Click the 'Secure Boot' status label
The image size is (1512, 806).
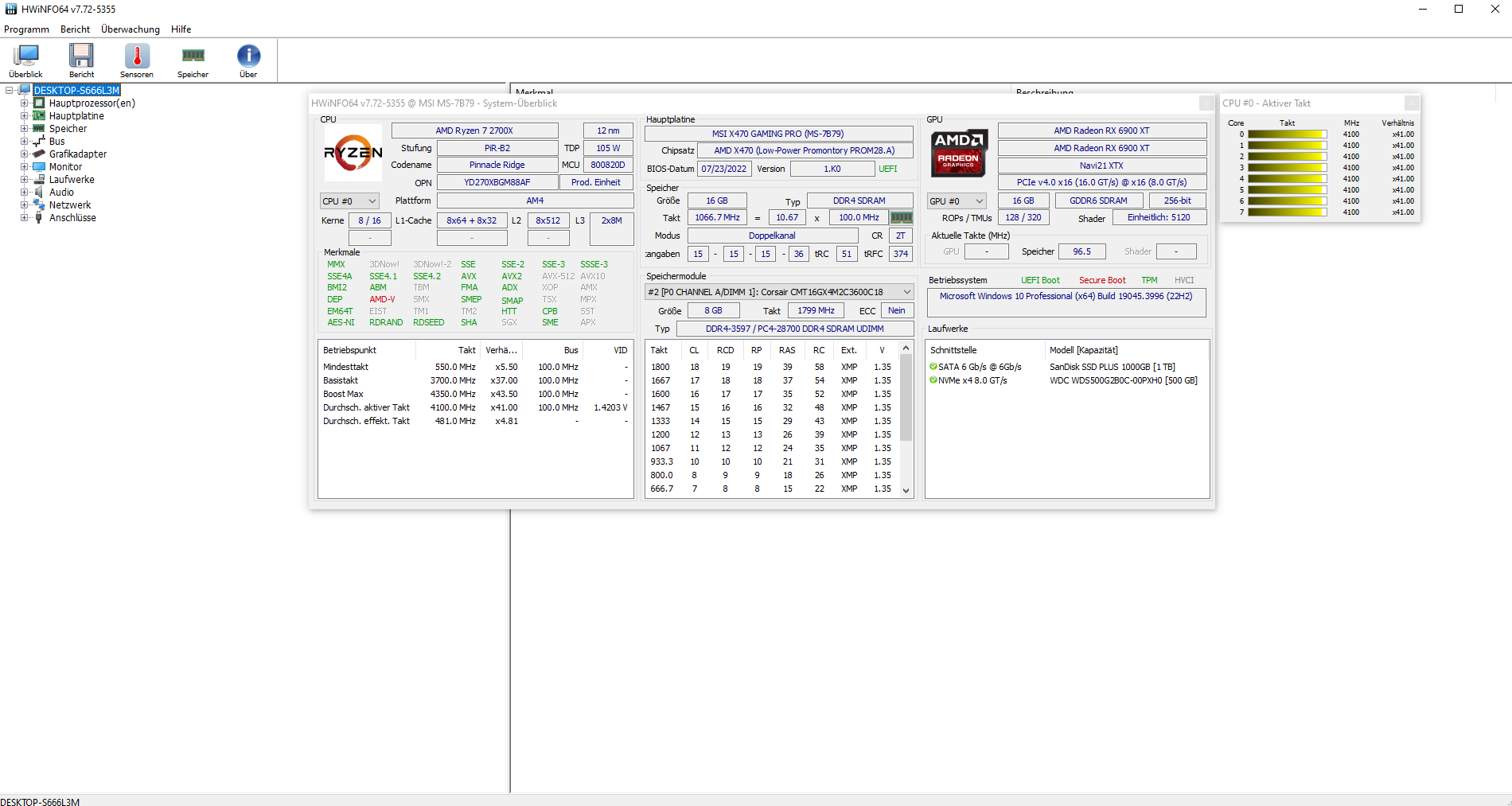[1102, 280]
